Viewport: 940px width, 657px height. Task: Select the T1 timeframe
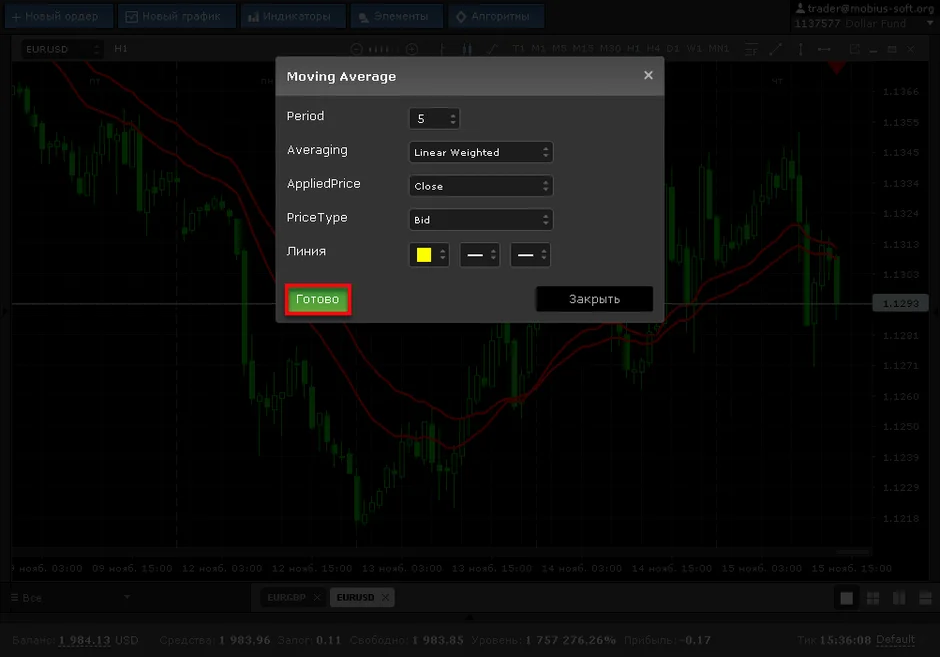[x=519, y=49]
